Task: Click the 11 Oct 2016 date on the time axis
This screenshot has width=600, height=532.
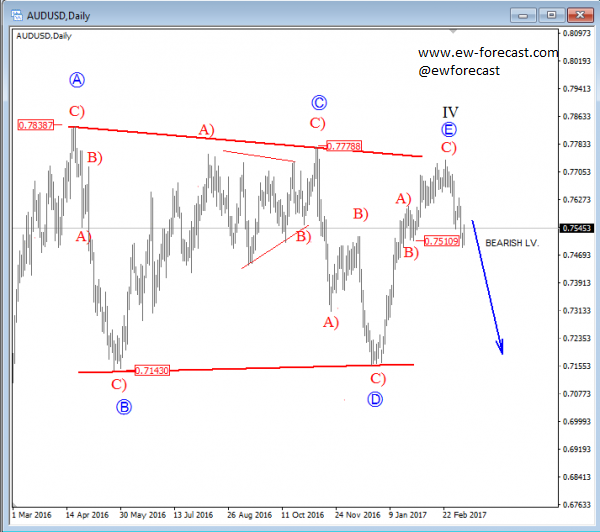Action: coord(303,516)
